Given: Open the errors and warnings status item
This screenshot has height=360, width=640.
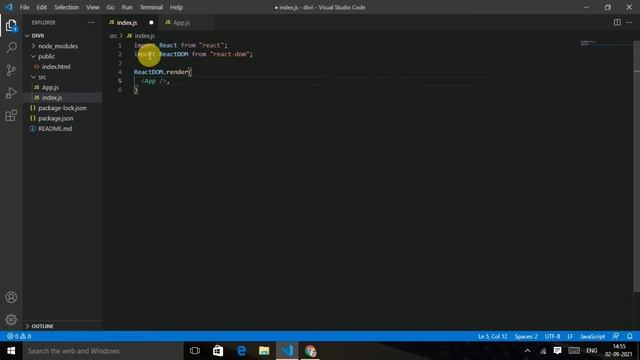Looking at the screenshot, I should tap(19, 336).
